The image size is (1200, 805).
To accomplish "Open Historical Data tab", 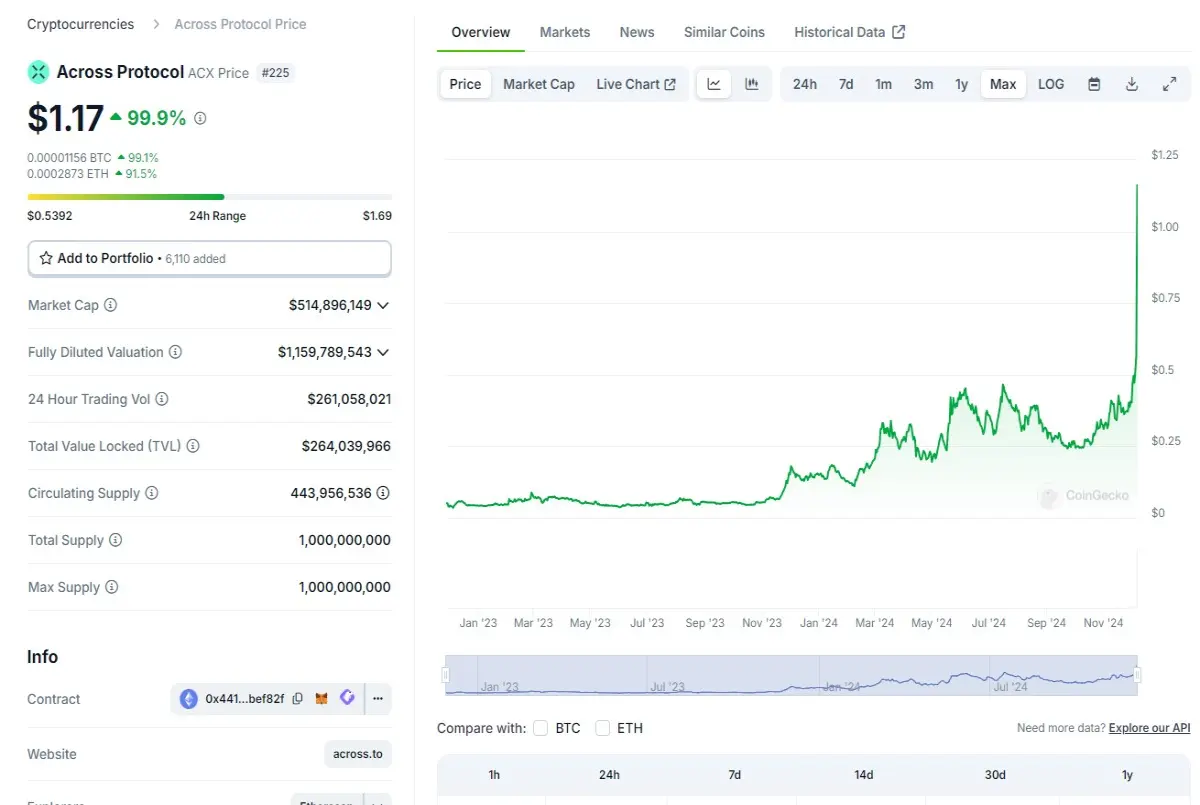I will coord(850,32).
